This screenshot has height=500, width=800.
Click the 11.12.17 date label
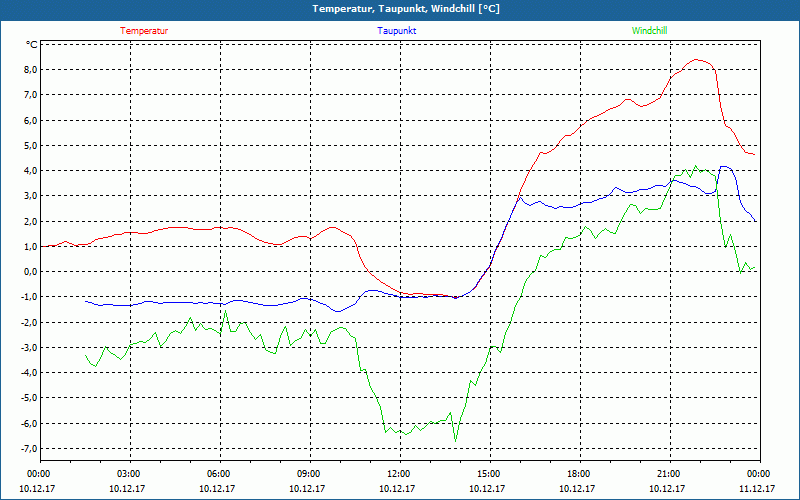coord(757,488)
